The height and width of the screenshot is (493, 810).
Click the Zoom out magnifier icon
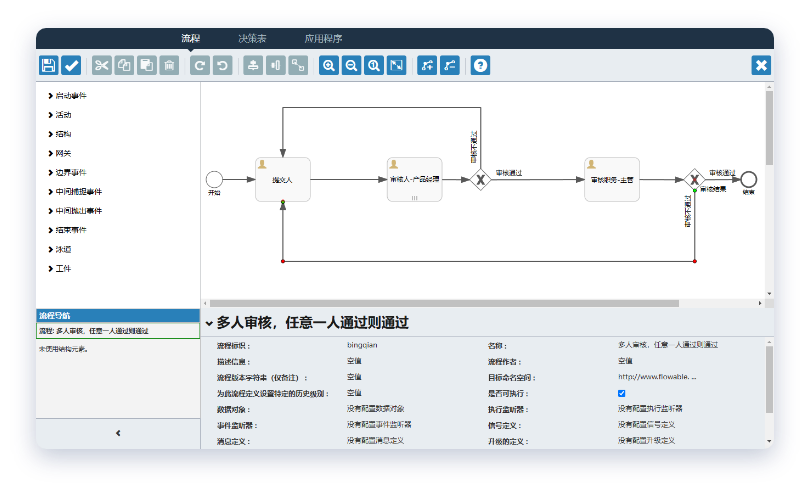351,65
